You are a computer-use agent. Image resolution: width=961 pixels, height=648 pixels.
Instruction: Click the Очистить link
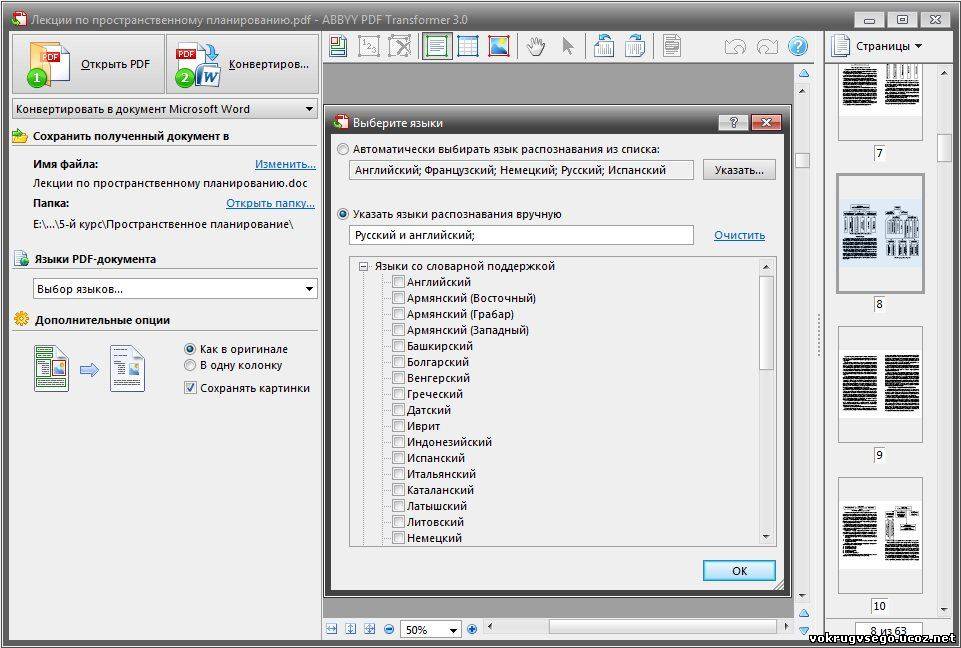pyautogui.click(x=739, y=235)
